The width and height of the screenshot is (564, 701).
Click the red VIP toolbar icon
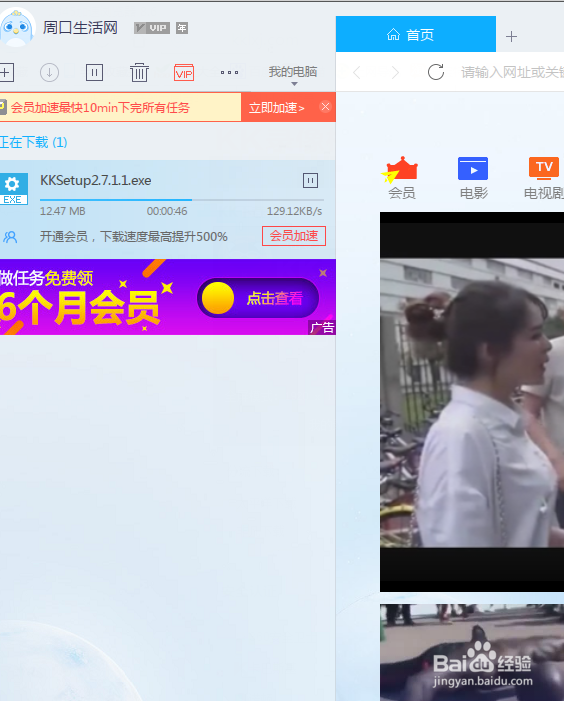(184, 72)
